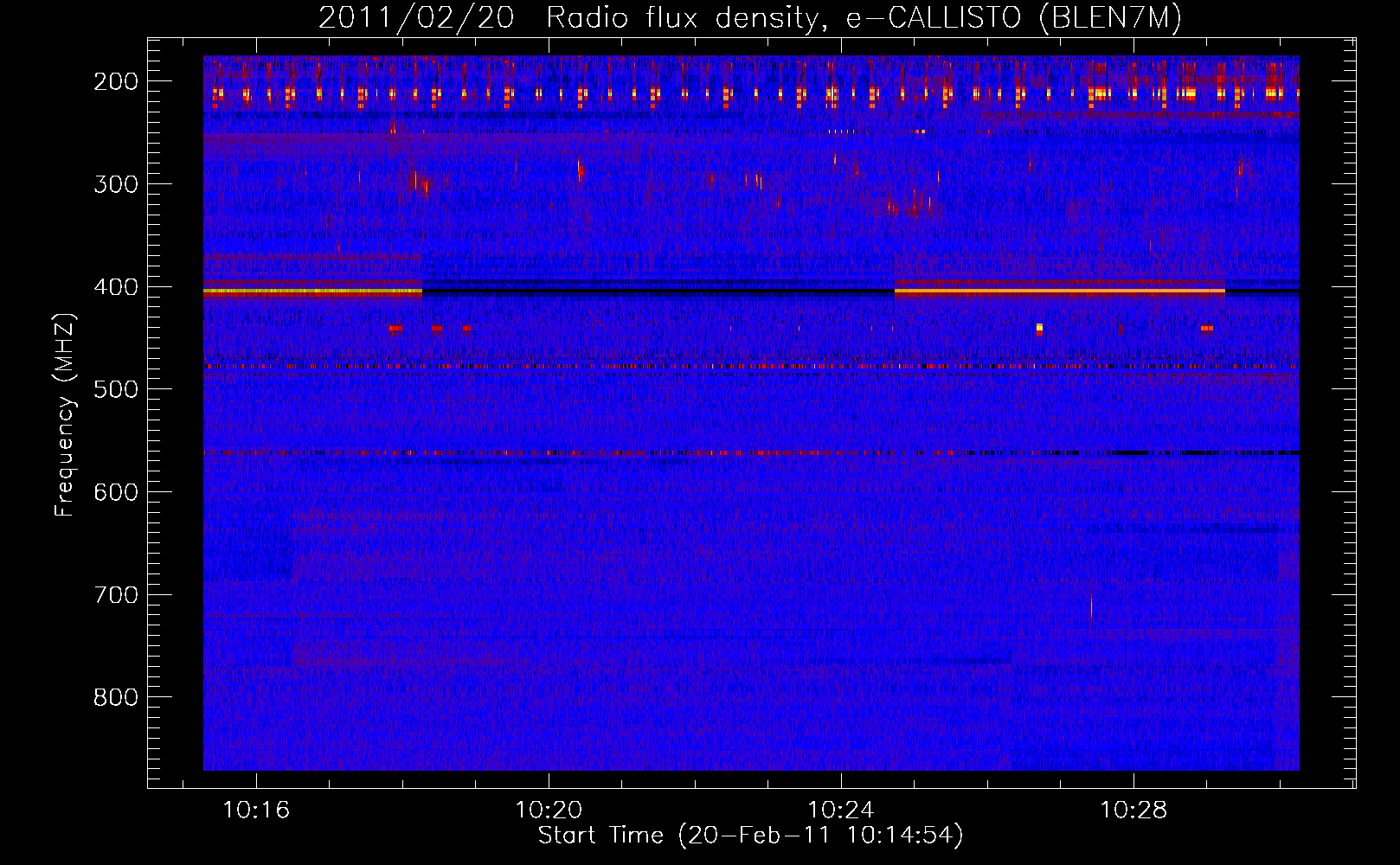Screen dimensions: 1400x865
Task: Click the 10:24 time tick label
Action: [841, 811]
